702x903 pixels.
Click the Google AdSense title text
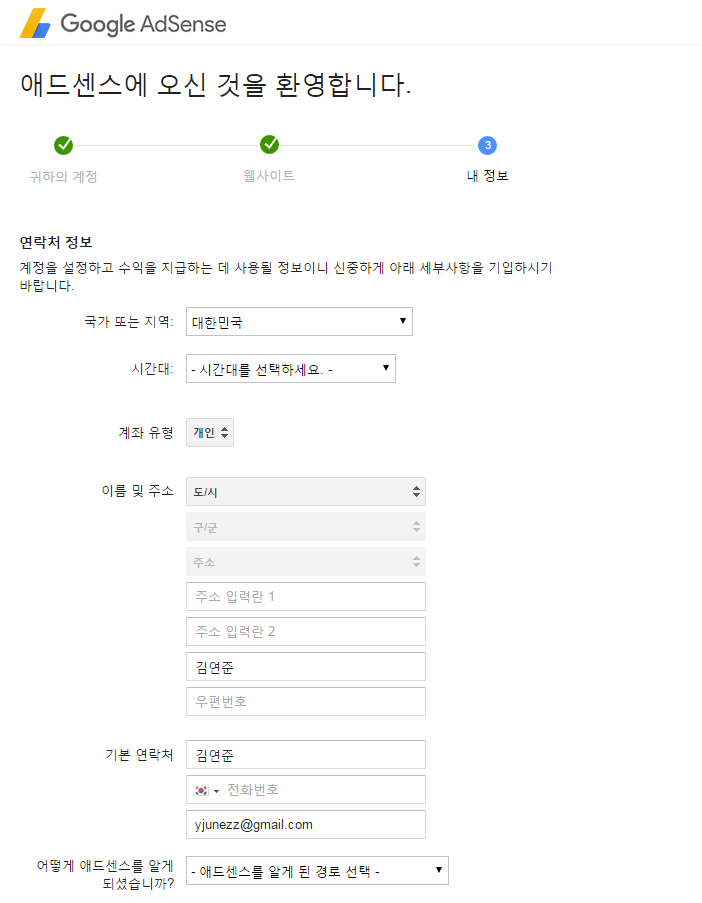click(143, 24)
